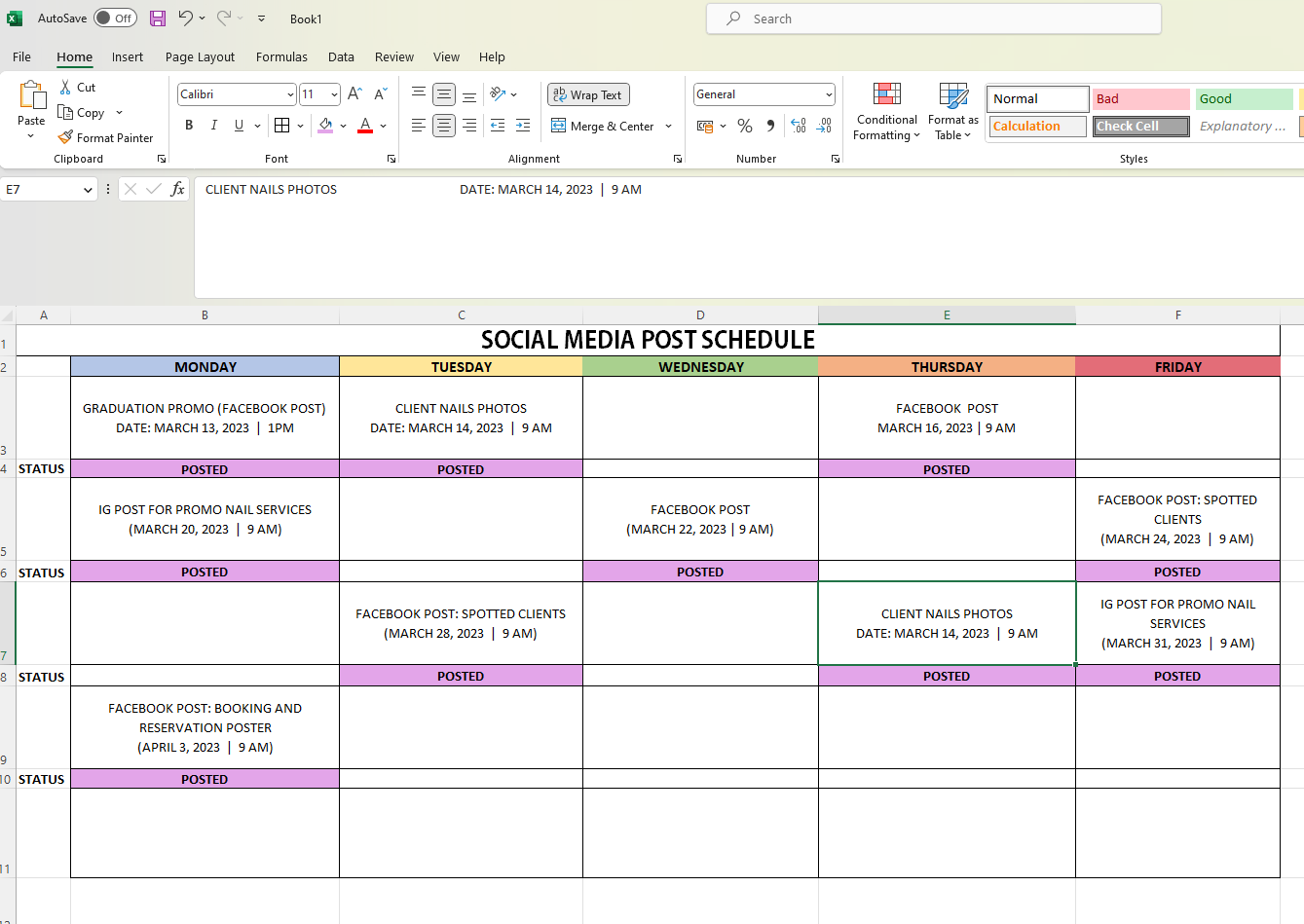The height and width of the screenshot is (924, 1304).
Task: Increase the font size
Action: coord(354,94)
